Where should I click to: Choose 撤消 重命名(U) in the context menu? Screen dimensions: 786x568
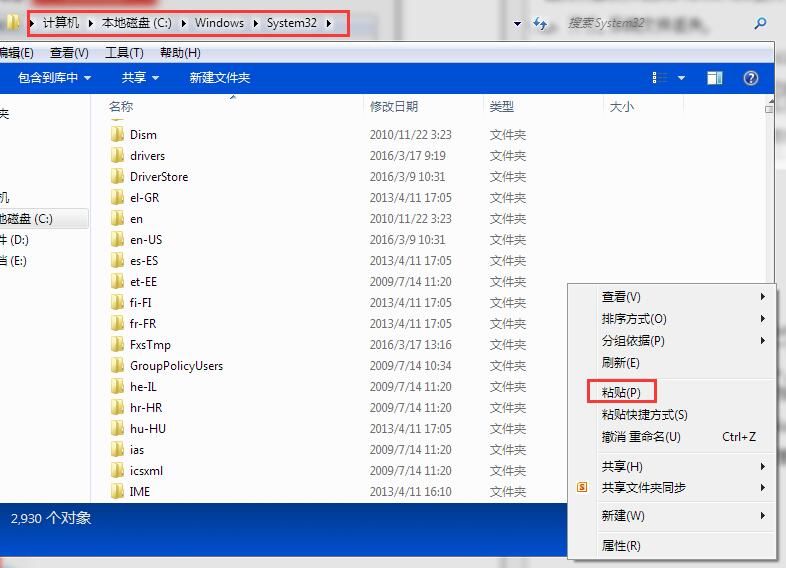coord(641,437)
